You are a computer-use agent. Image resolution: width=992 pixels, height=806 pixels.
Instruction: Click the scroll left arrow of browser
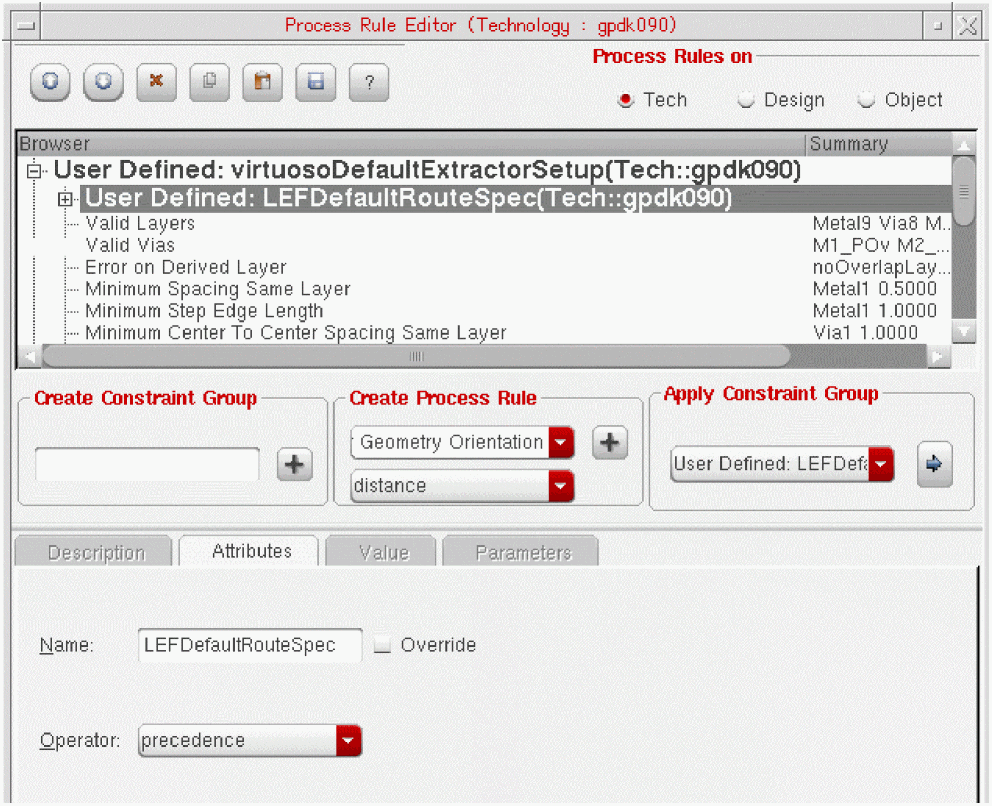point(29,356)
